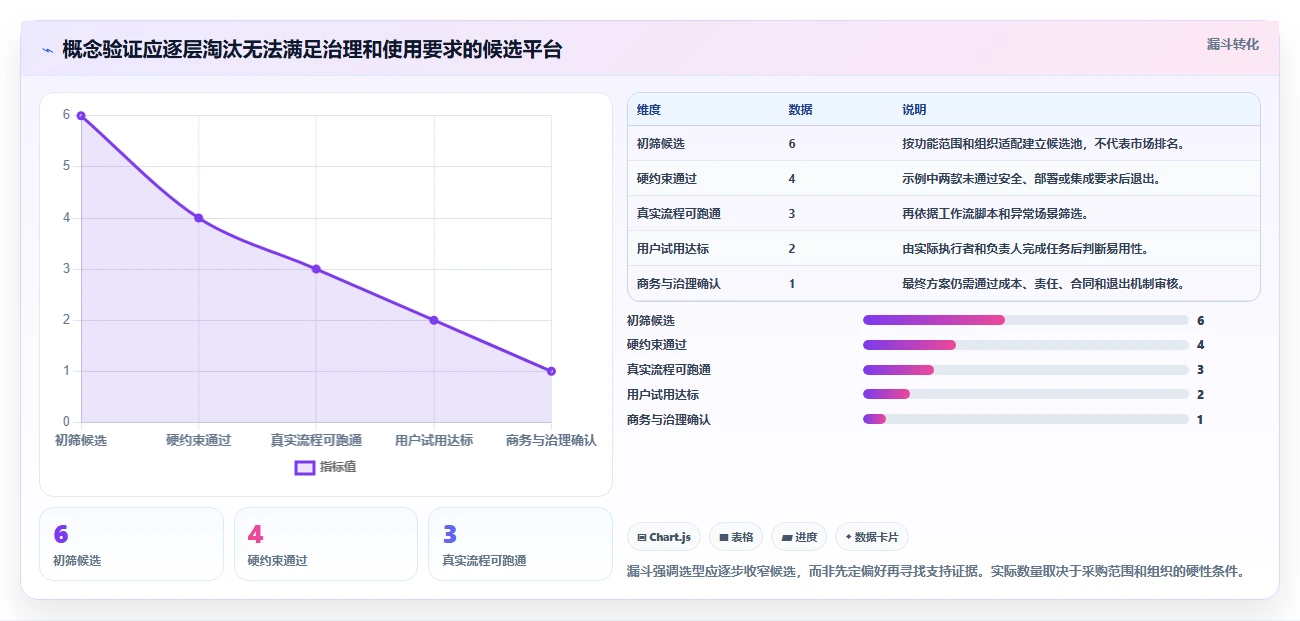Viewport: 1300px width, 621px height.
Task: Select the 用户试用达标 table row label
Action: (x=673, y=249)
